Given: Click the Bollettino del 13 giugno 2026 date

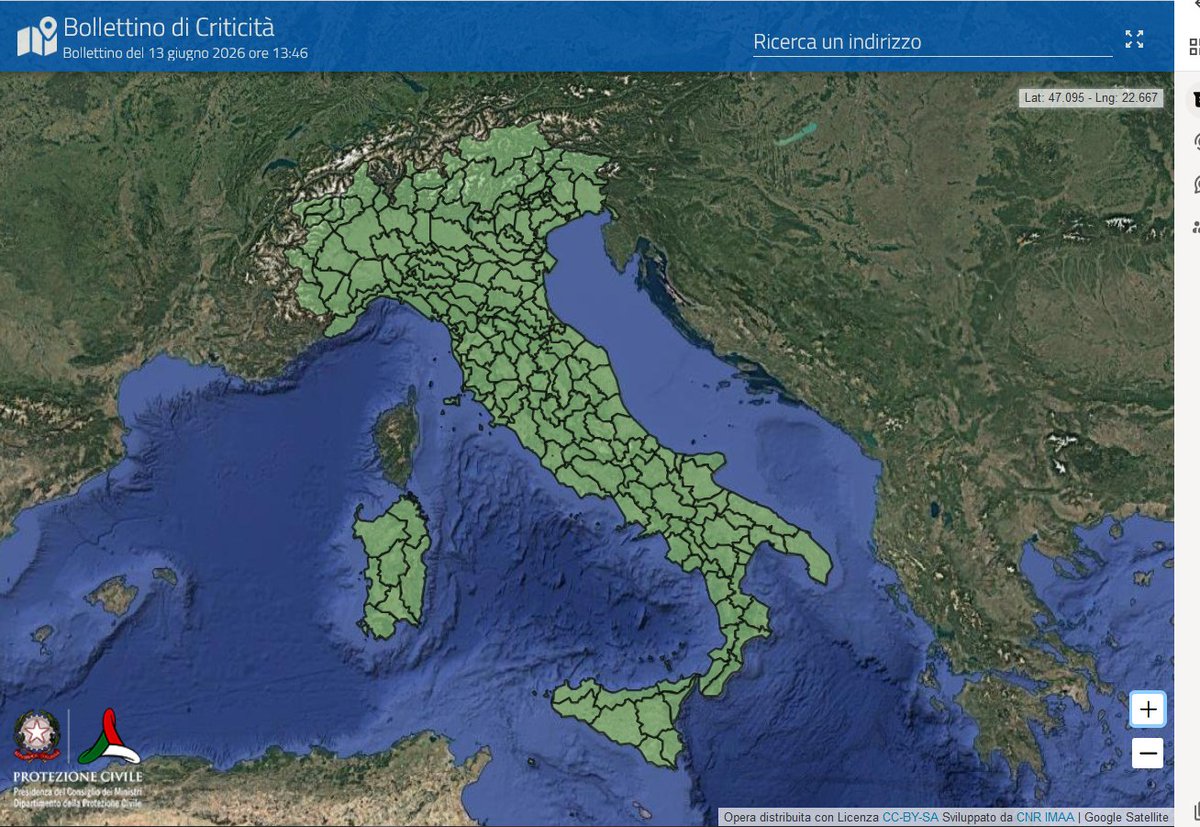Looking at the screenshot, I should point(185,53).
